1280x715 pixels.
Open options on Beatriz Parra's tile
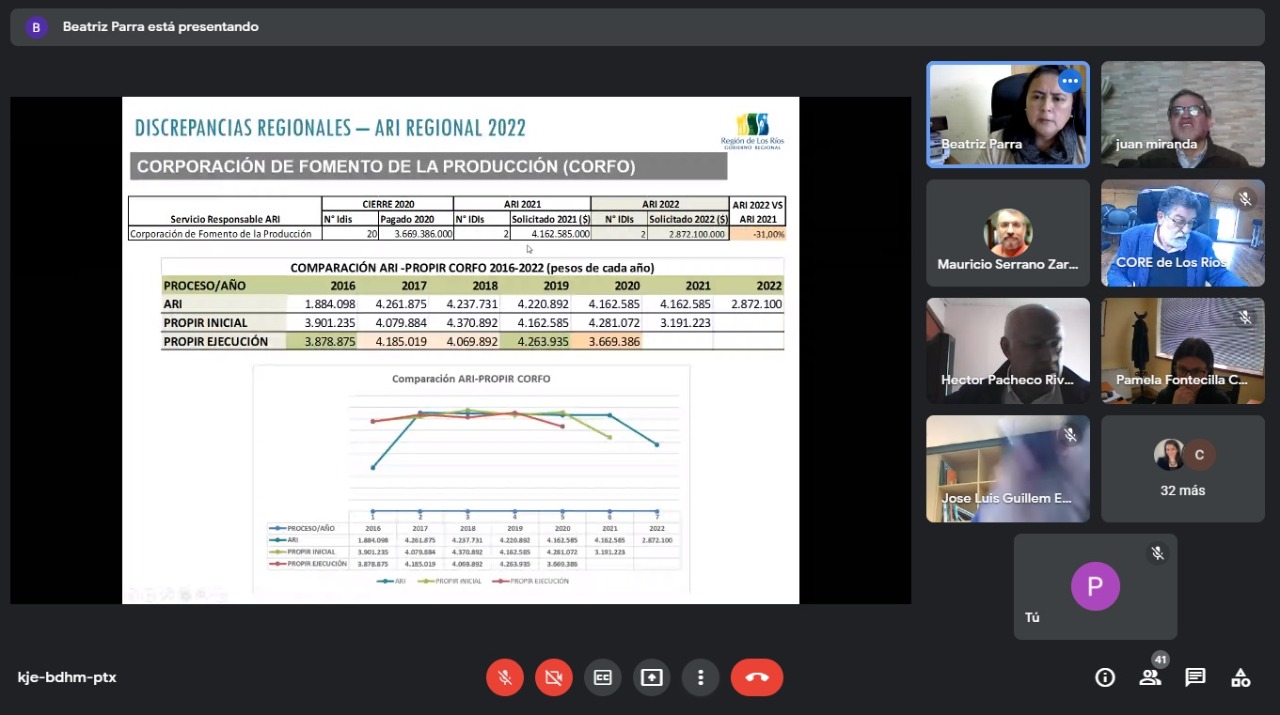click(1070, 81)
